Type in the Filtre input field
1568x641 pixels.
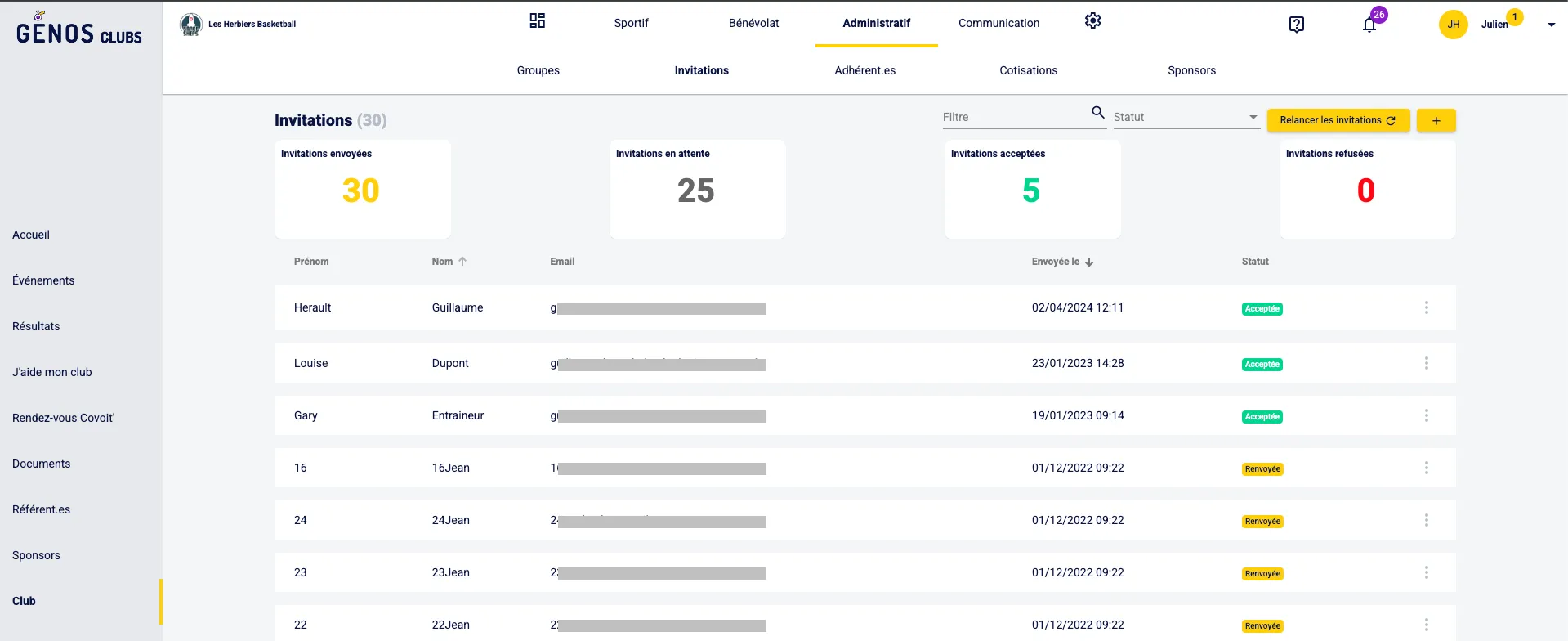(1013, 118)
